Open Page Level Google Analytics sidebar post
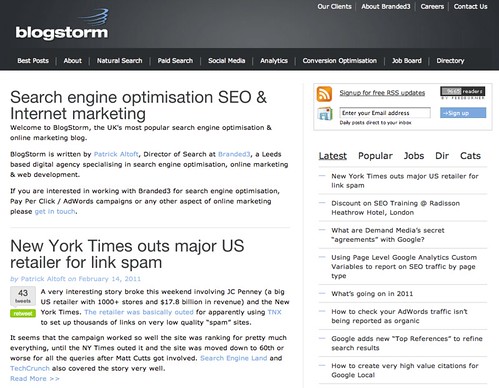This screenshot has height=388, width=499. (404, 266)
